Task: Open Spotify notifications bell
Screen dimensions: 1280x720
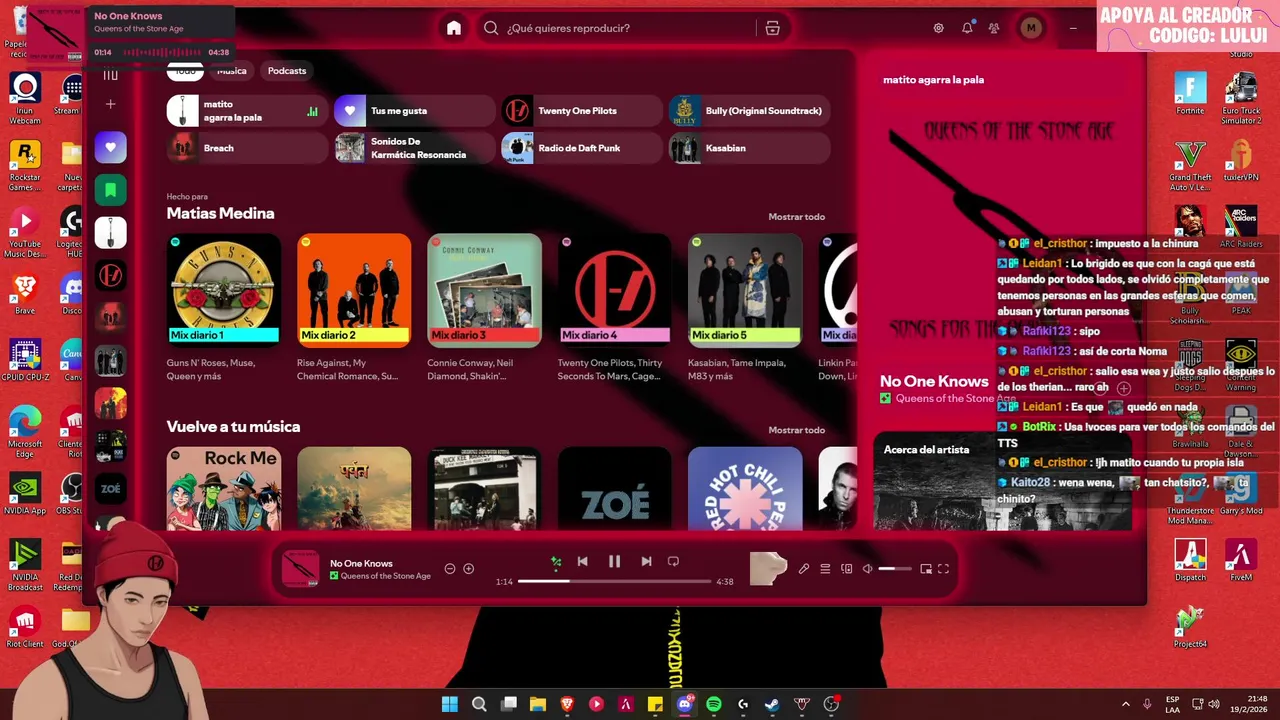Action: 967,28
